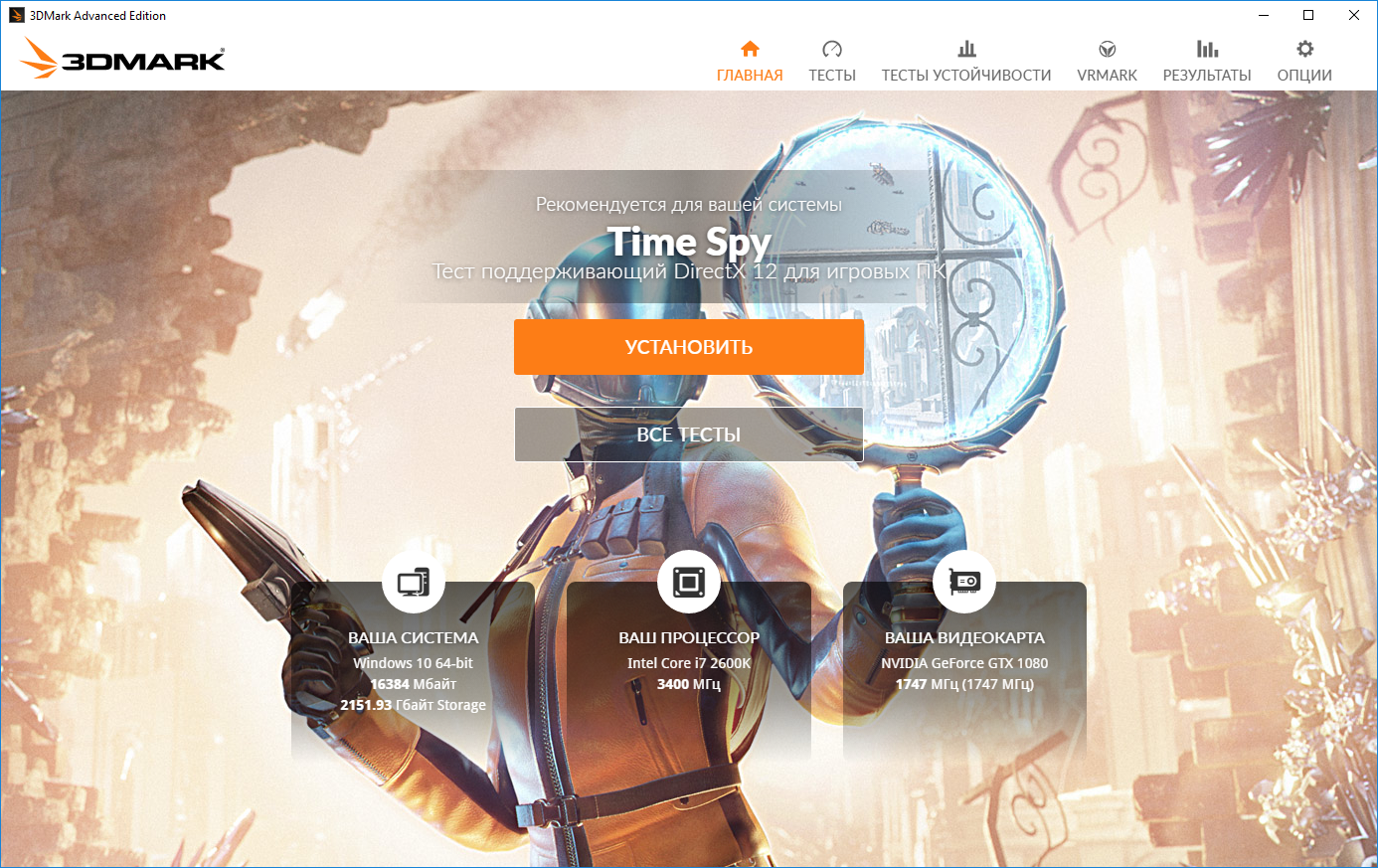Switch to the ТЕСТЫ tab label
Viewport: 1378px width, 868px height.
point(832,76)
